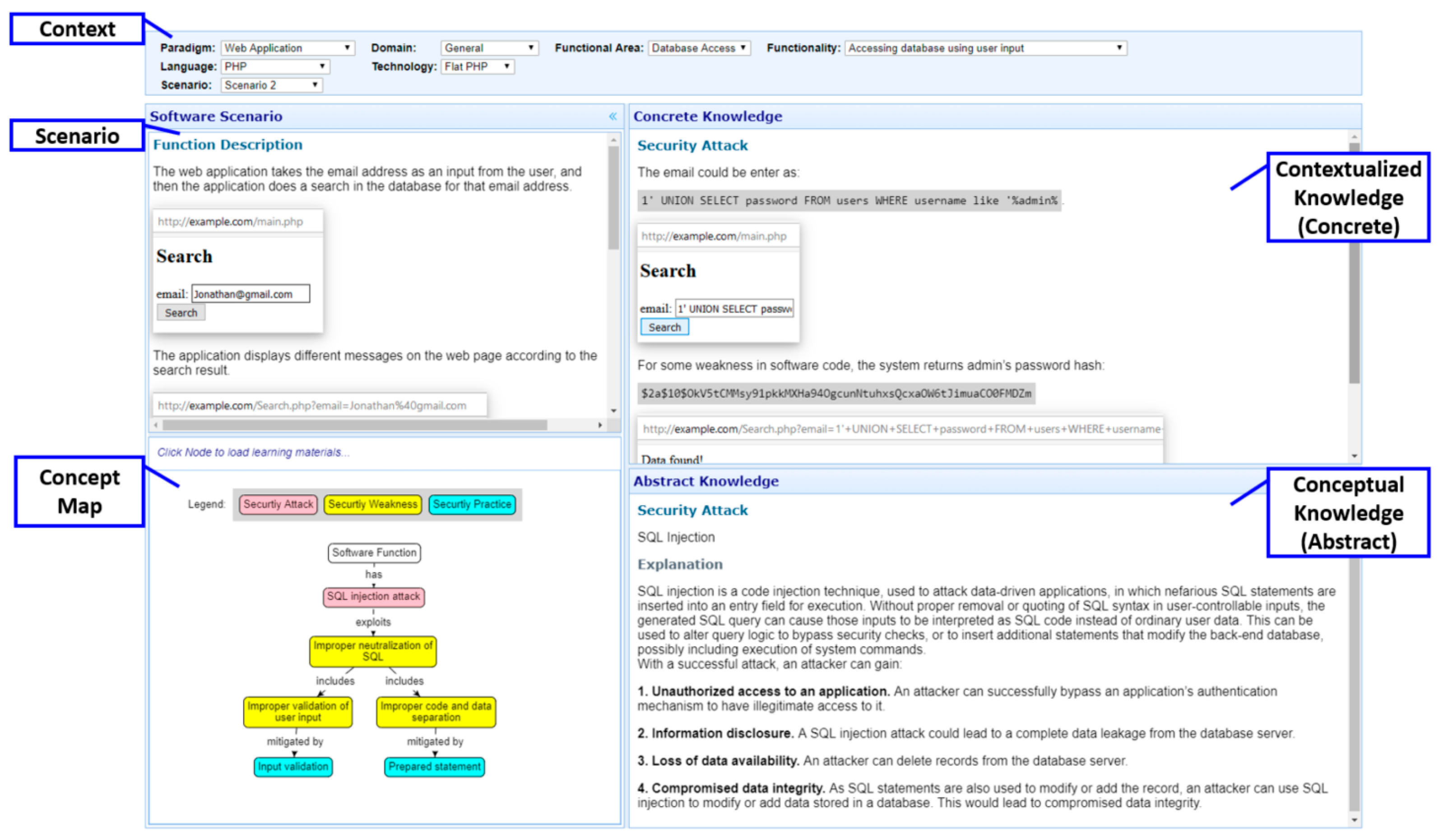Select Improper code and data separation node
This screenshot has width=1439, height=840.
pos(436,712)
